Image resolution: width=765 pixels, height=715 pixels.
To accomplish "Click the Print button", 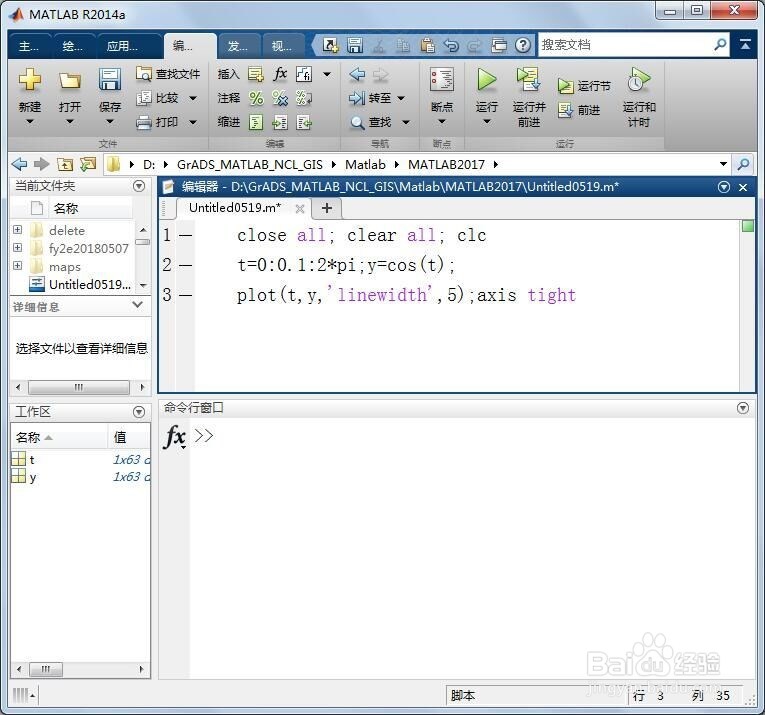I will tap(157, 121).
